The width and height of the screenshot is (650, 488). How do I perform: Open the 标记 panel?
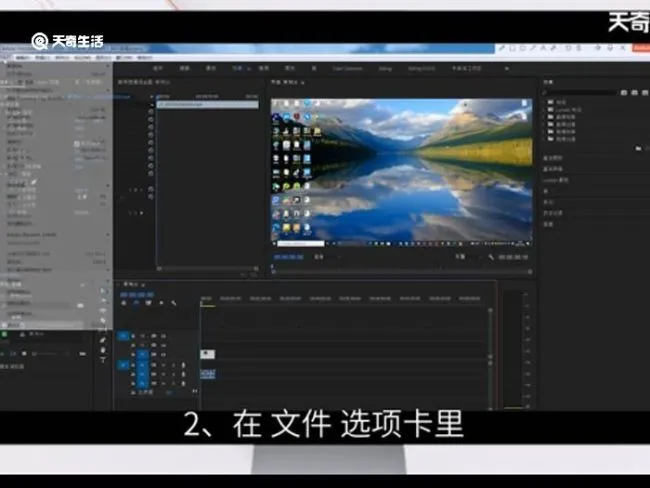click(548, 202)
